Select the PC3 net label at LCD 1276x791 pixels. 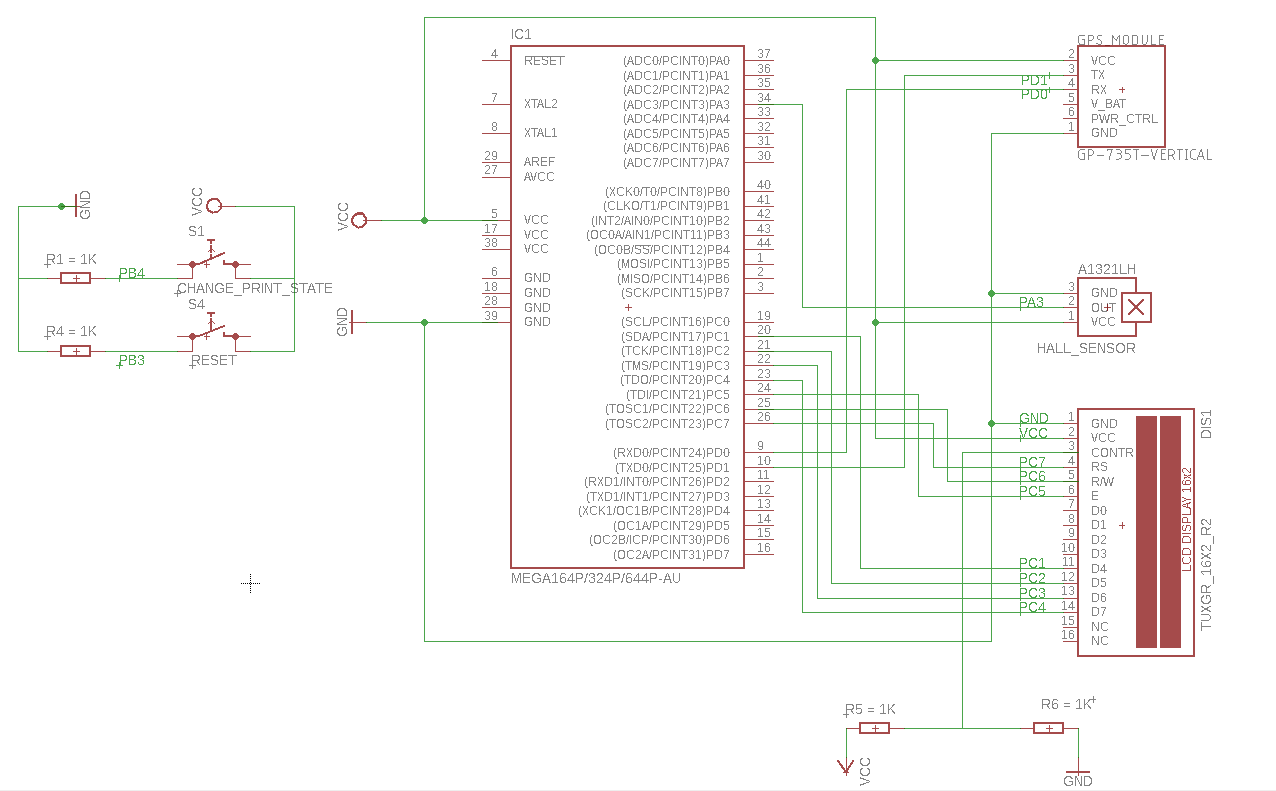(1032, 593)
